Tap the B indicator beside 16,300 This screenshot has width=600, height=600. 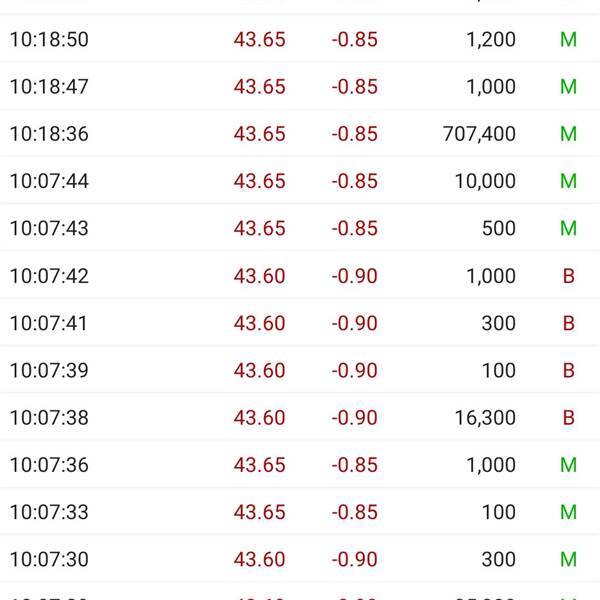click(569, 417)
